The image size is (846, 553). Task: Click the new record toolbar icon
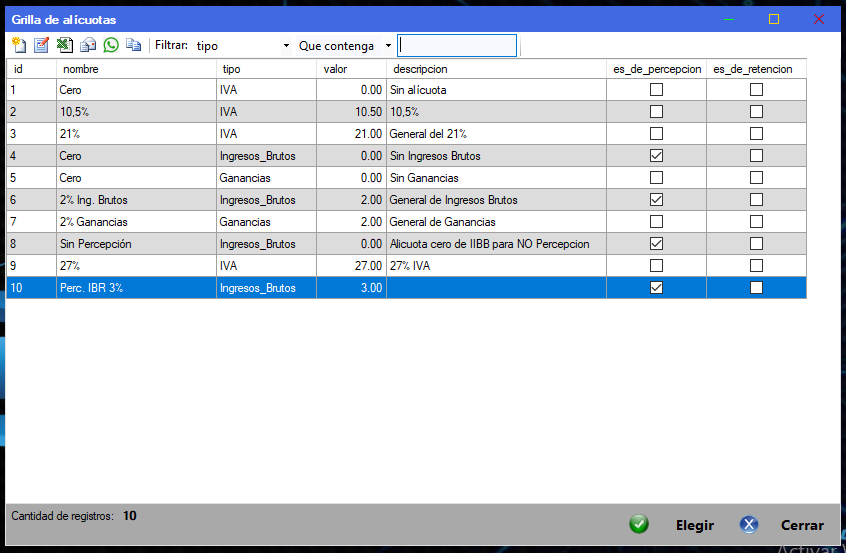(x=19, y=45)
